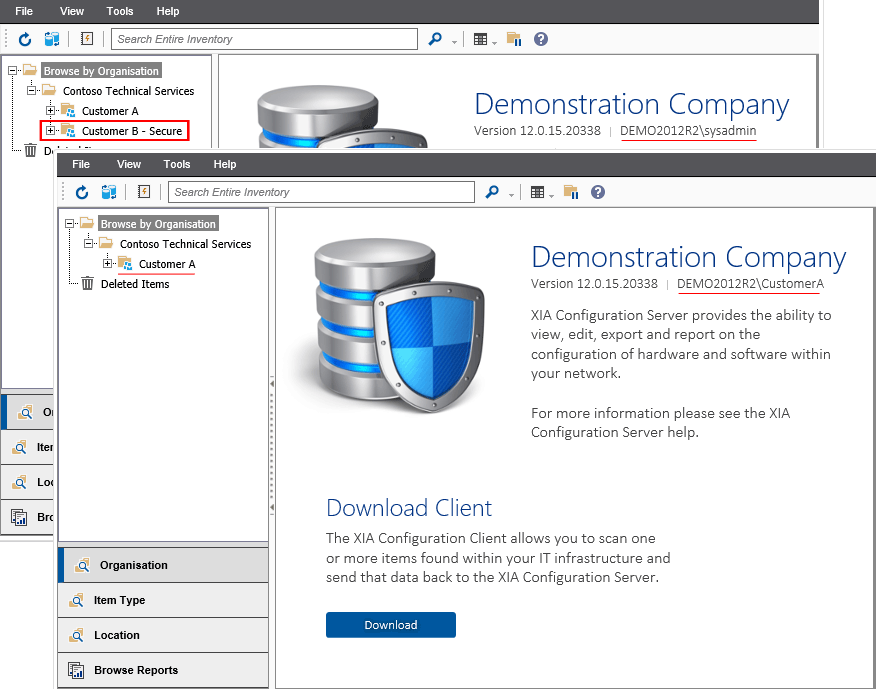Collapse Browse by Organisation node, front window

pos(70,224)
